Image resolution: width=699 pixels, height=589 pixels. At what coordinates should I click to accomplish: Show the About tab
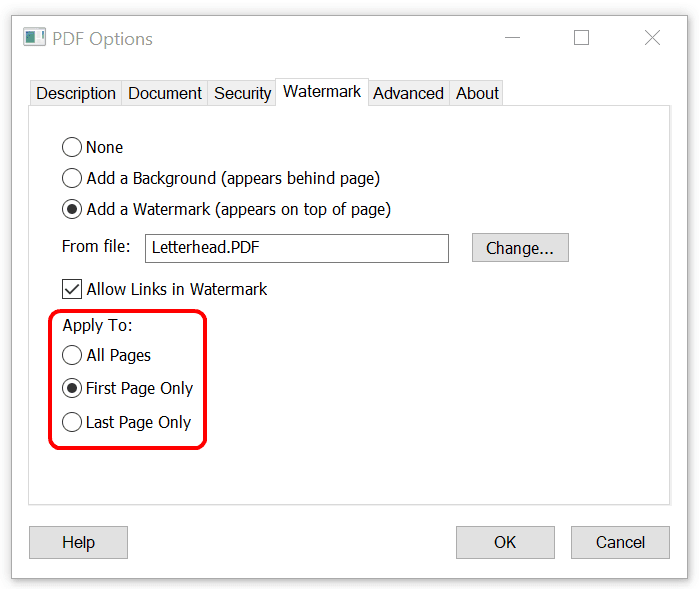(477, 93)
